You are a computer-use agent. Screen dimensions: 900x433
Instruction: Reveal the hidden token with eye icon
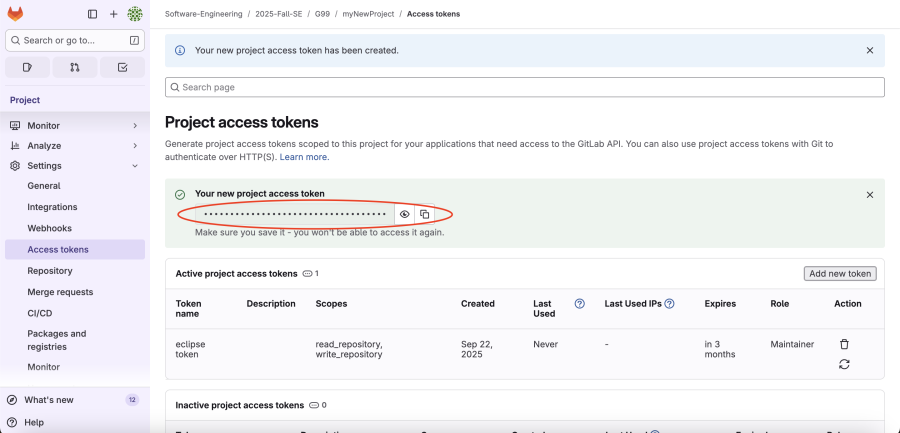(x=405, y=214)
